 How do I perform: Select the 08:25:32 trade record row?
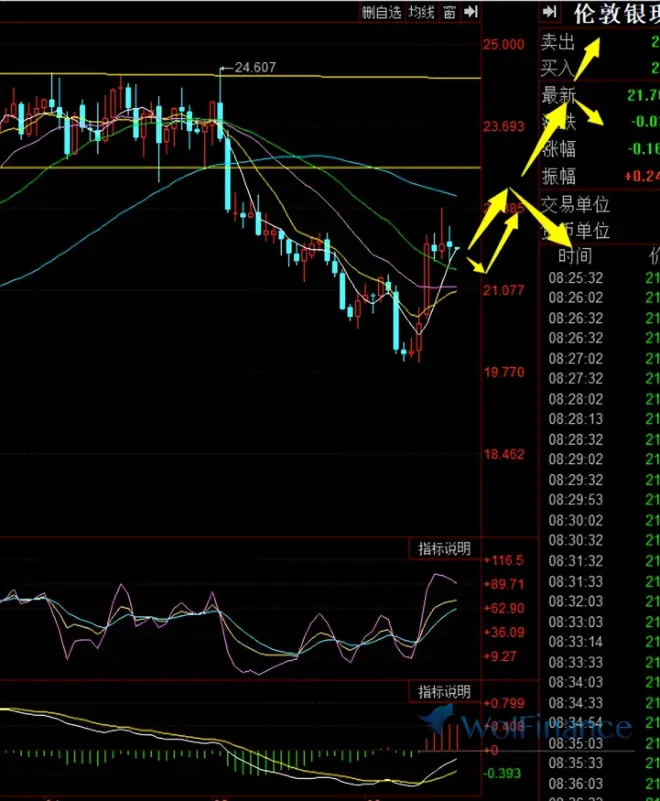click(575, 277)
